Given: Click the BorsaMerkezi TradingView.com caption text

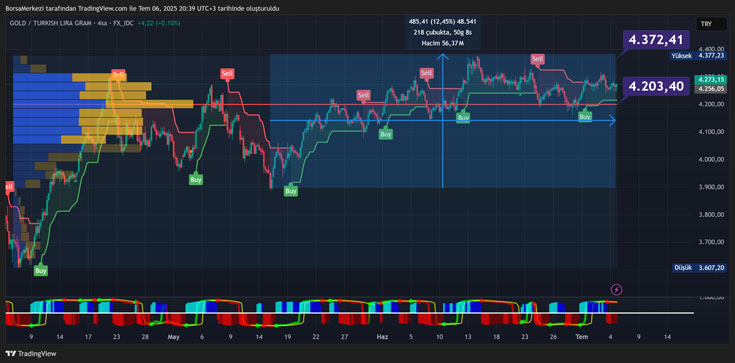Looking at the screenshot, I should [x=142, y=8].
